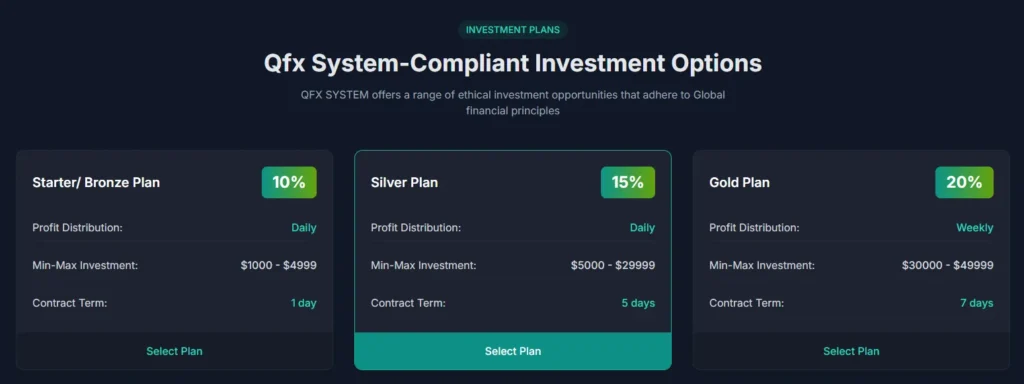The width and height of the screenshot is (1024, 384).
Task: Click the Qfx System-Compliant Investment Options heading
Action: [513, 64]
